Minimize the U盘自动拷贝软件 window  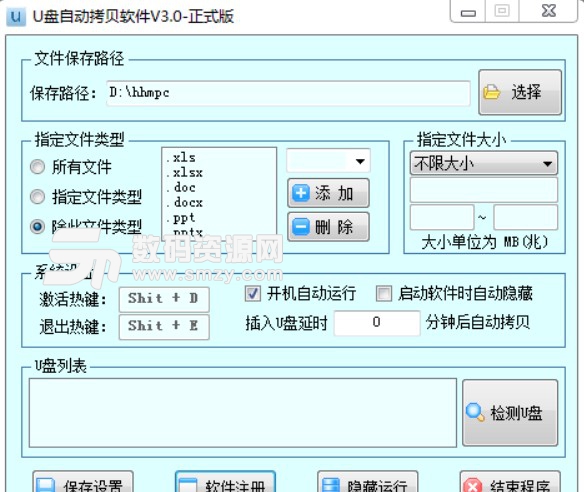pos(468,11)
